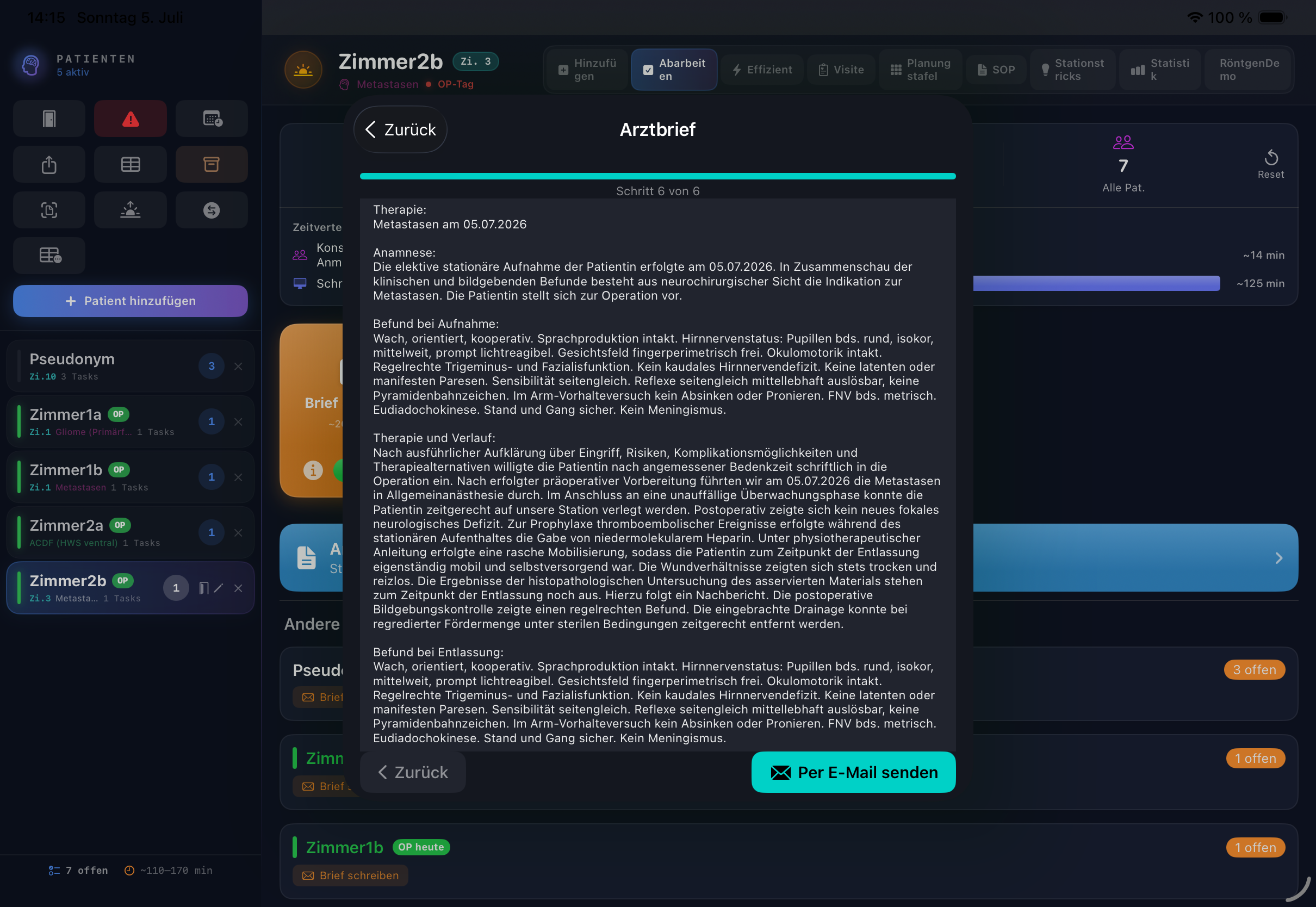1316x907 pixels.
Task: Click the orange archive box icon
Action: pyautogui.click(x=212, y=165)
